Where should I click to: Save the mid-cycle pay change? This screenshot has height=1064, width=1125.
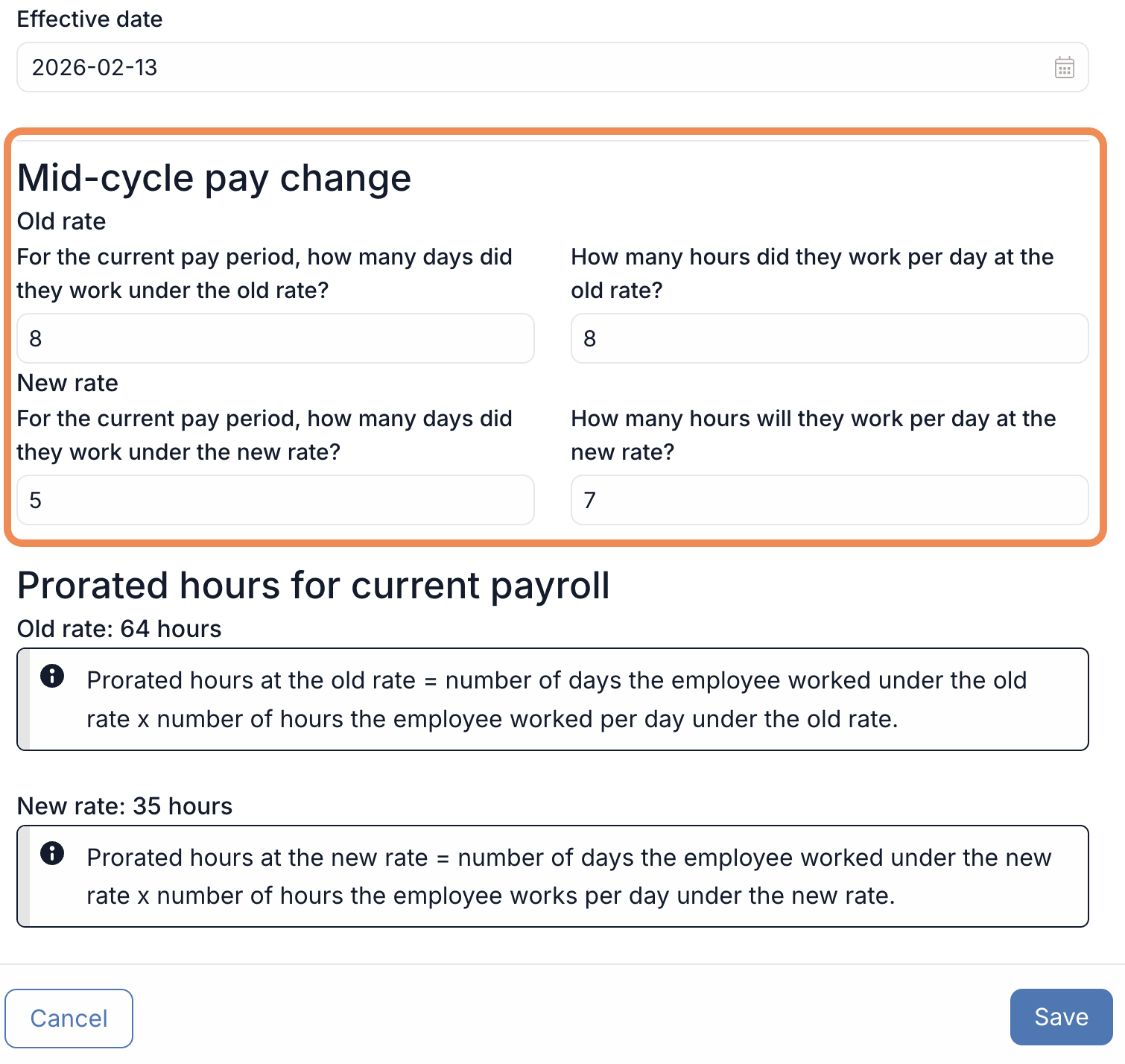coord(1061,1017)
